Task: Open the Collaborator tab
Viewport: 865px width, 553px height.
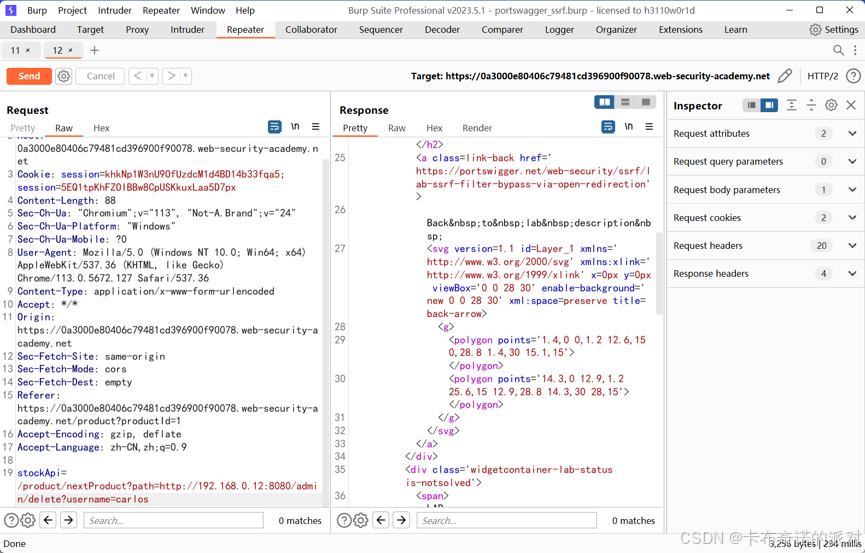Action: click(311, 30)
